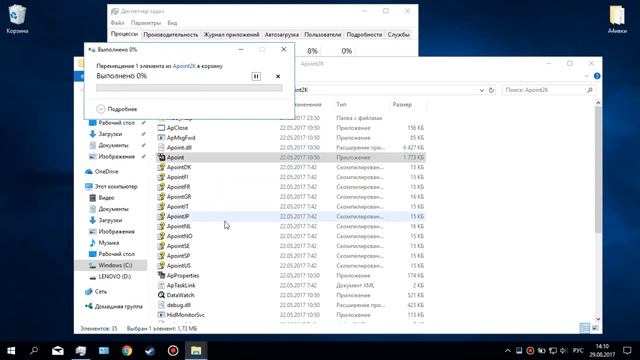This screenshot has width=640, height=360.
Task: Open Chrome from the taskbar
Action: [x=127, y=351]
